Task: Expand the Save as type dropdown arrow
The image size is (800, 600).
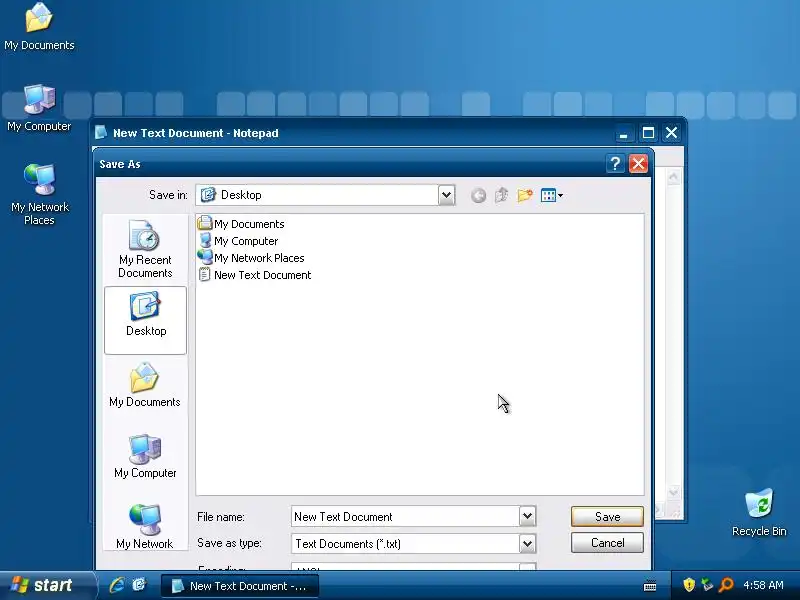Action: tap(528, 543)
